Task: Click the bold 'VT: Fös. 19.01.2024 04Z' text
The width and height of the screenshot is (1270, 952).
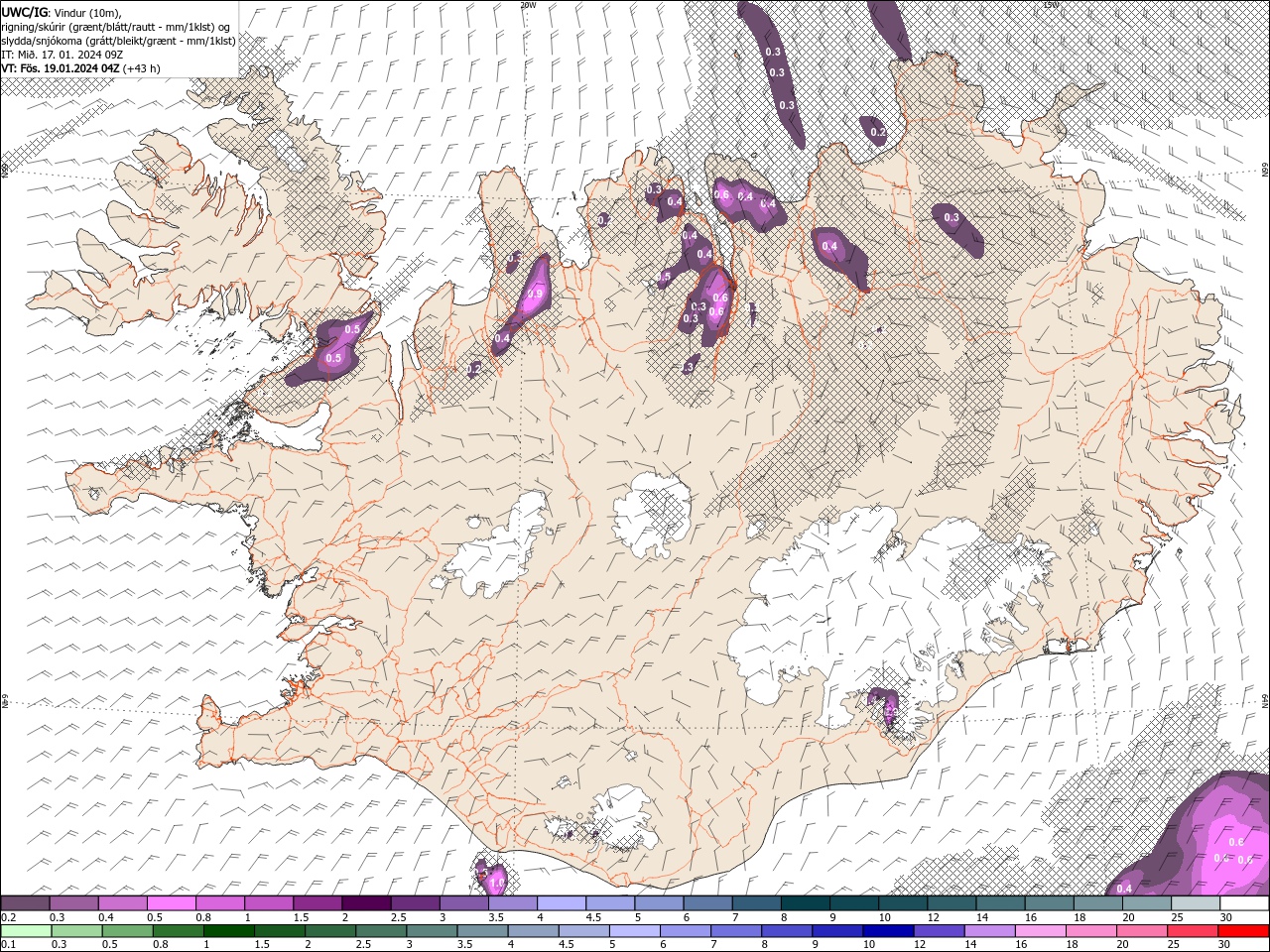Action: point(60,68)
